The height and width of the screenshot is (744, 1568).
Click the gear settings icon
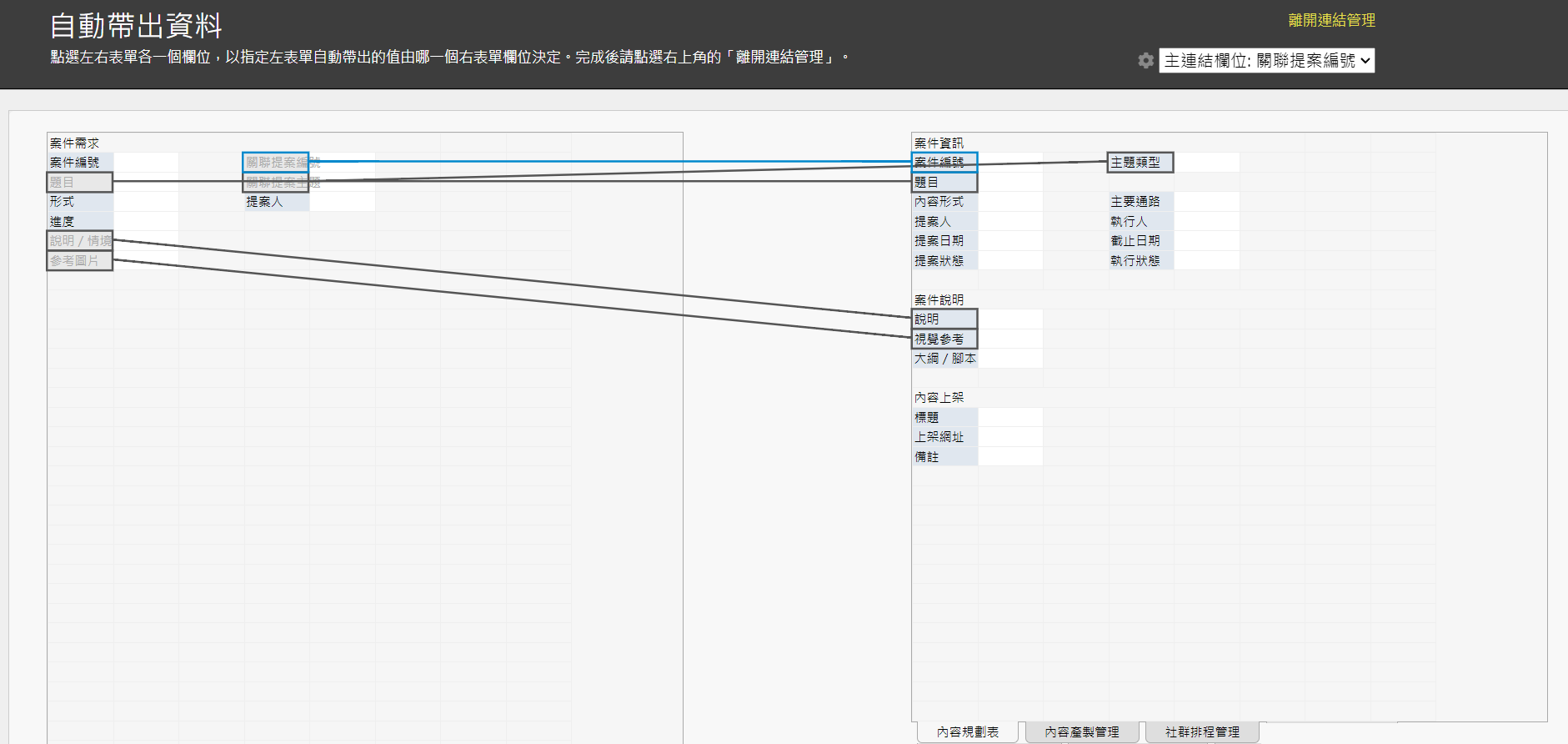(x=1146, y=61)
